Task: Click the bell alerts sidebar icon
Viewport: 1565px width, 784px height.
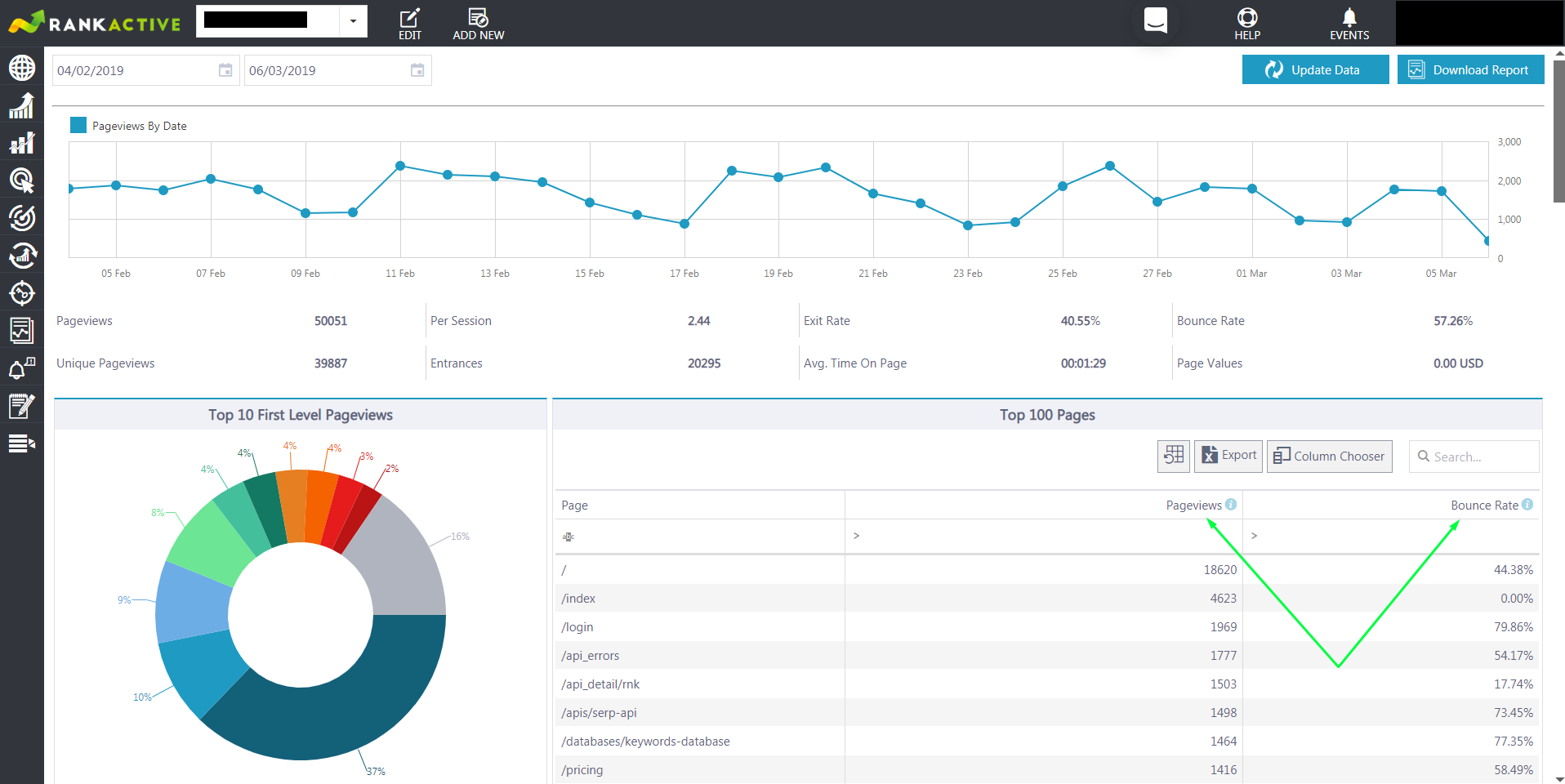Action: click(22, 368)
